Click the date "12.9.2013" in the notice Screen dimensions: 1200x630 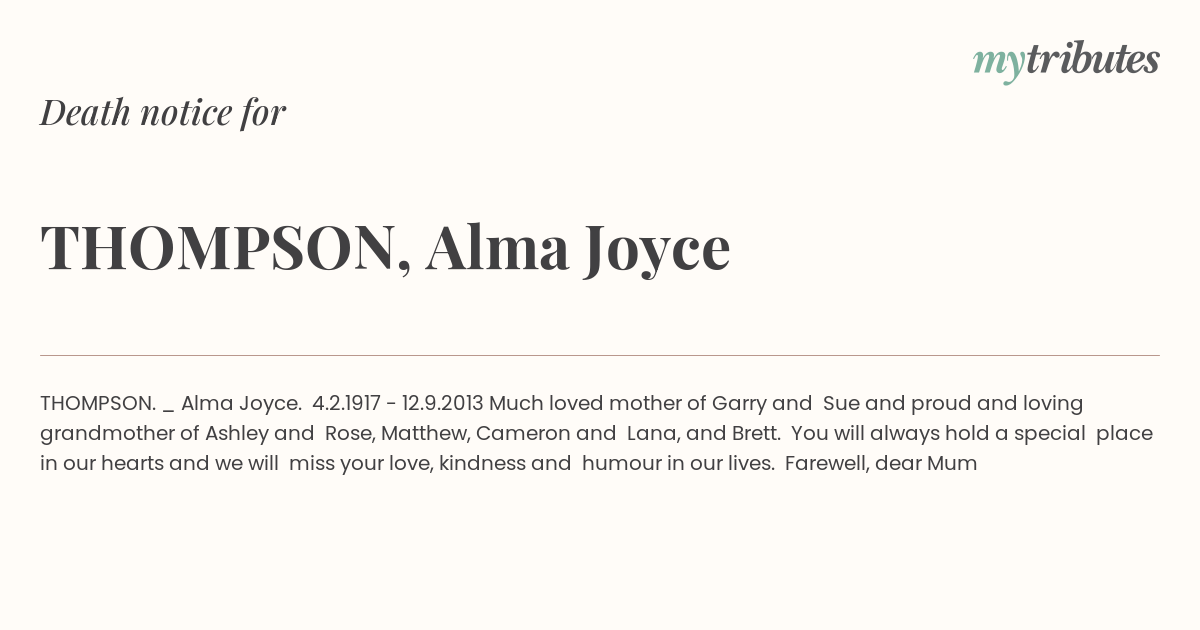(x=442, y=404)
